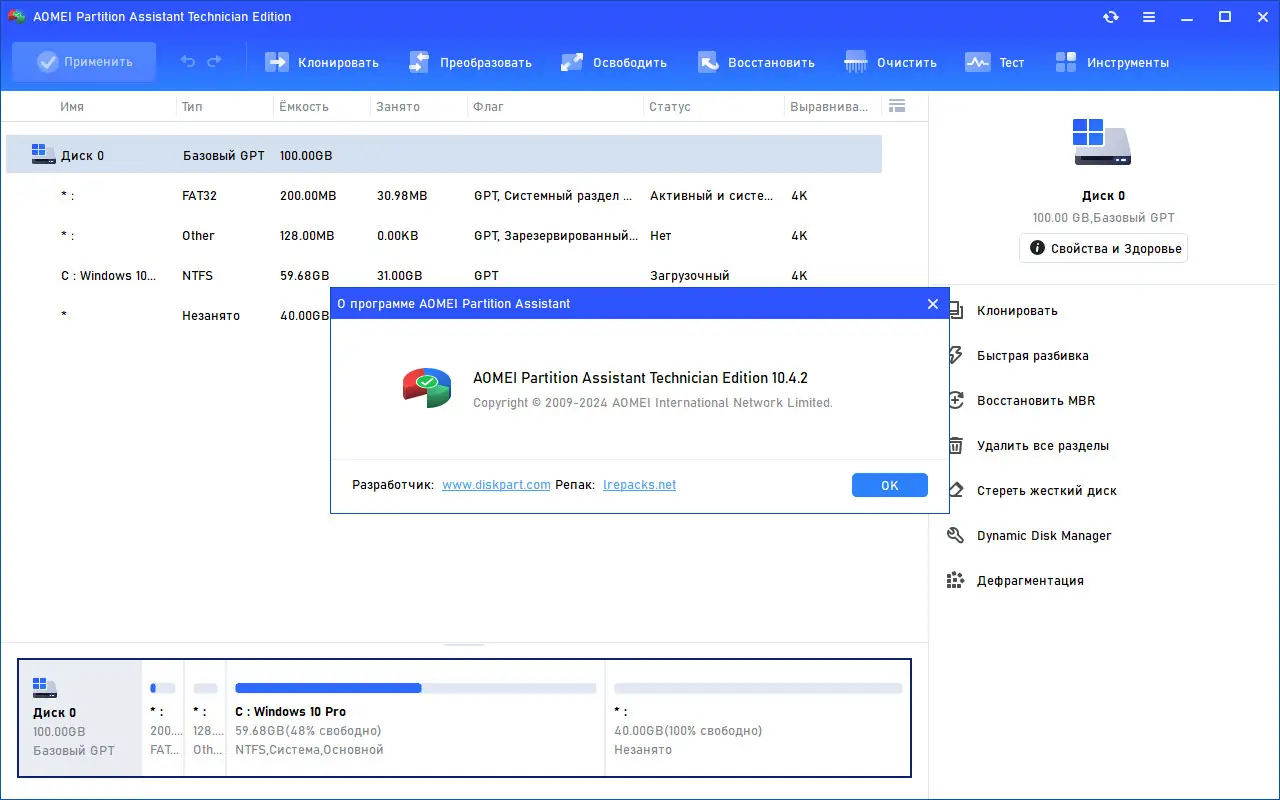Sort by the Имя column header
The width and height of the screenshot is (1280, 800).
[x=72, y=107]
